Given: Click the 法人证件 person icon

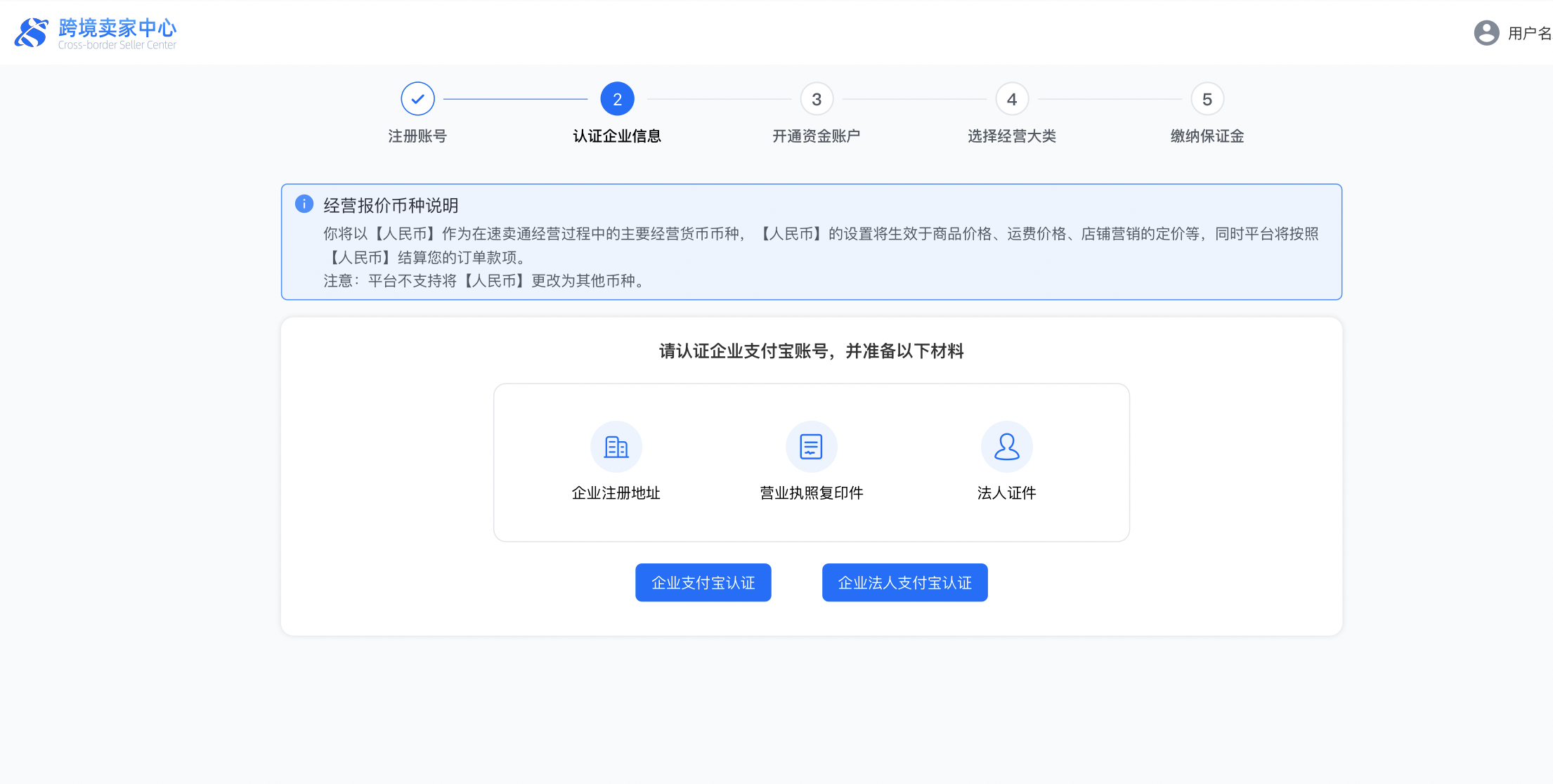Looking at the screenshot, I should (x=1006, y=447).
